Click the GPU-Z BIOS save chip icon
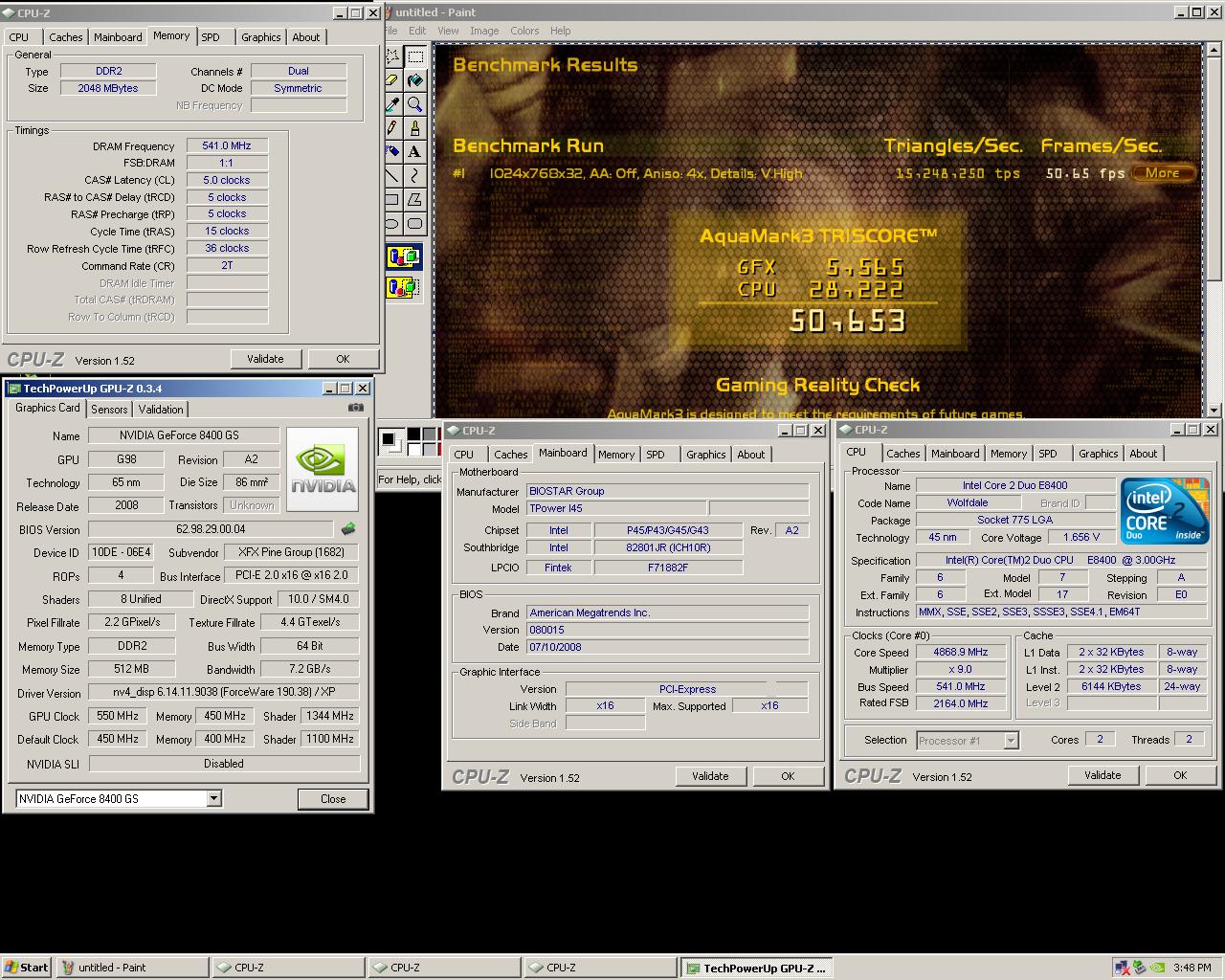 click(348, 528)
